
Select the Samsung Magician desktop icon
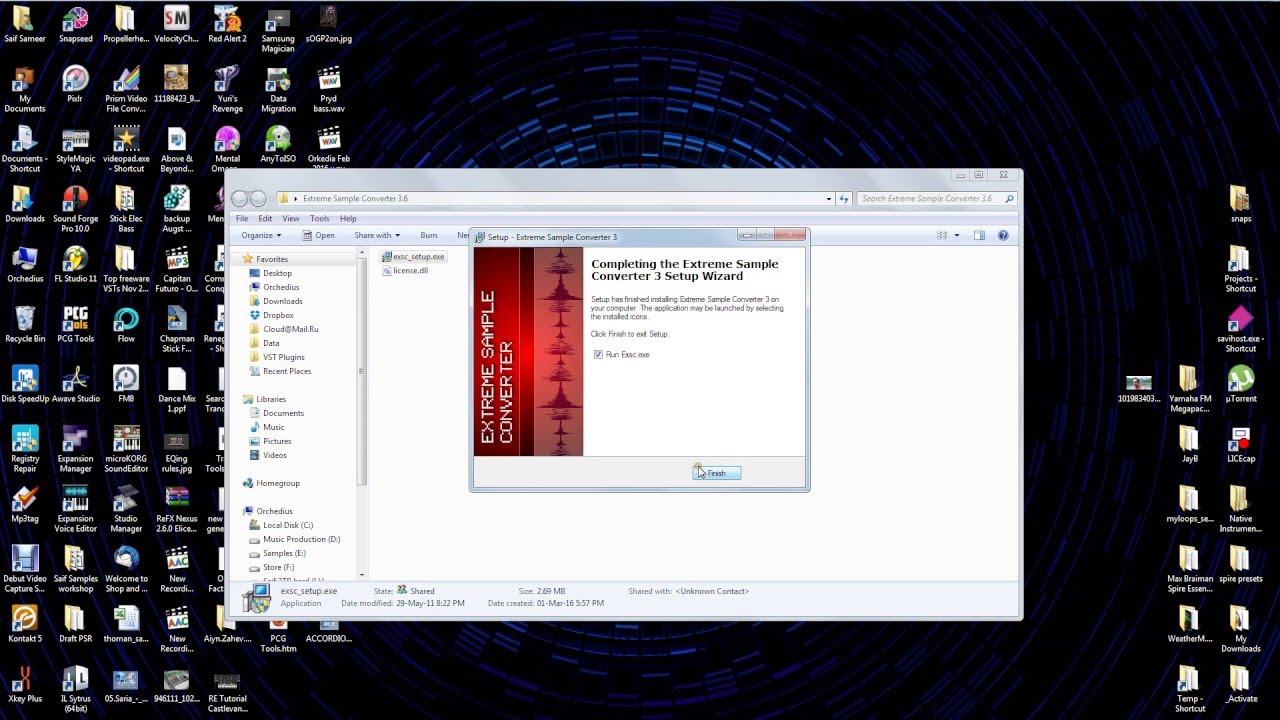tap(278, 30)
